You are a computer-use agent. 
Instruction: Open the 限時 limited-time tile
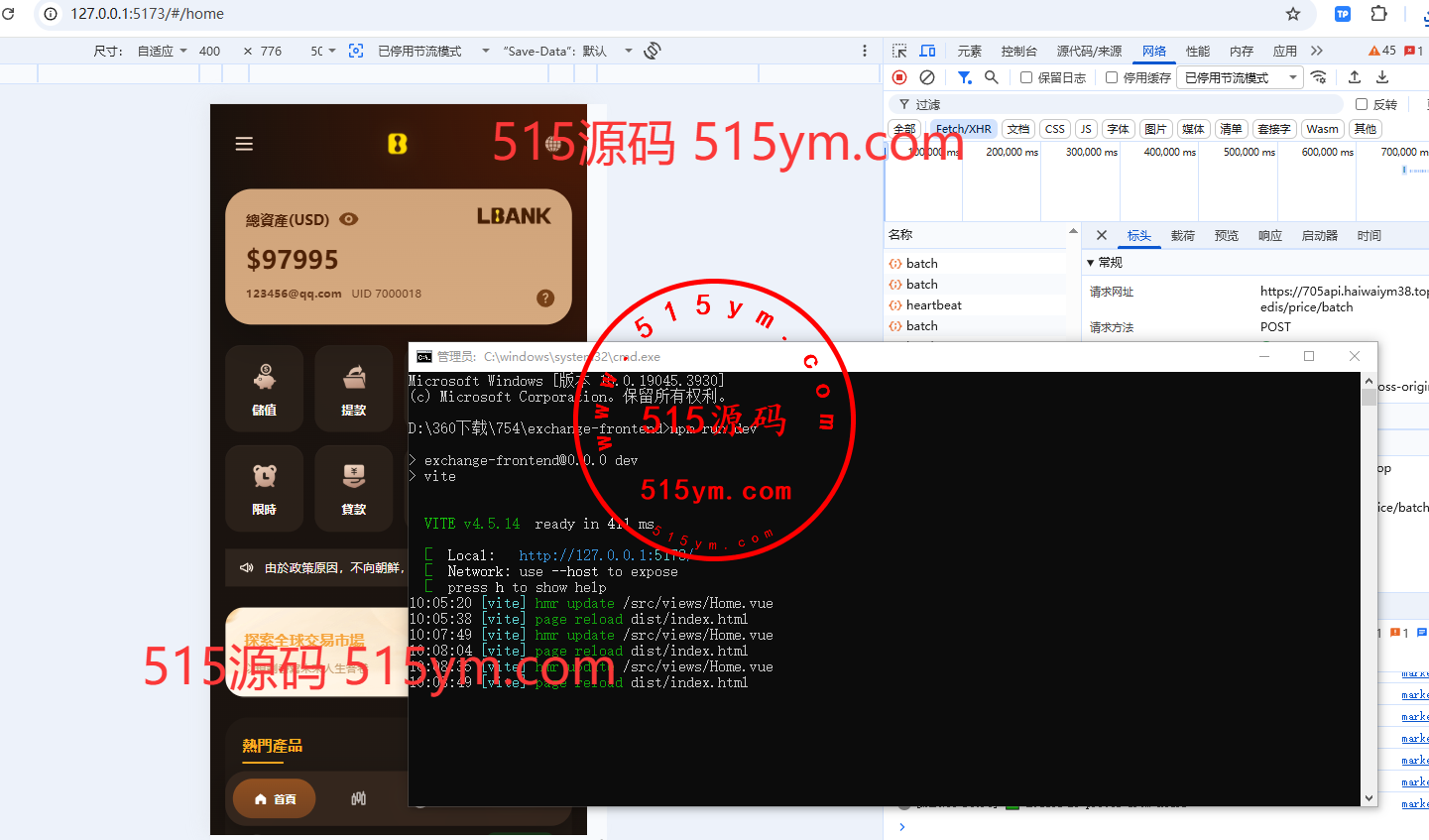coord(265,488)
